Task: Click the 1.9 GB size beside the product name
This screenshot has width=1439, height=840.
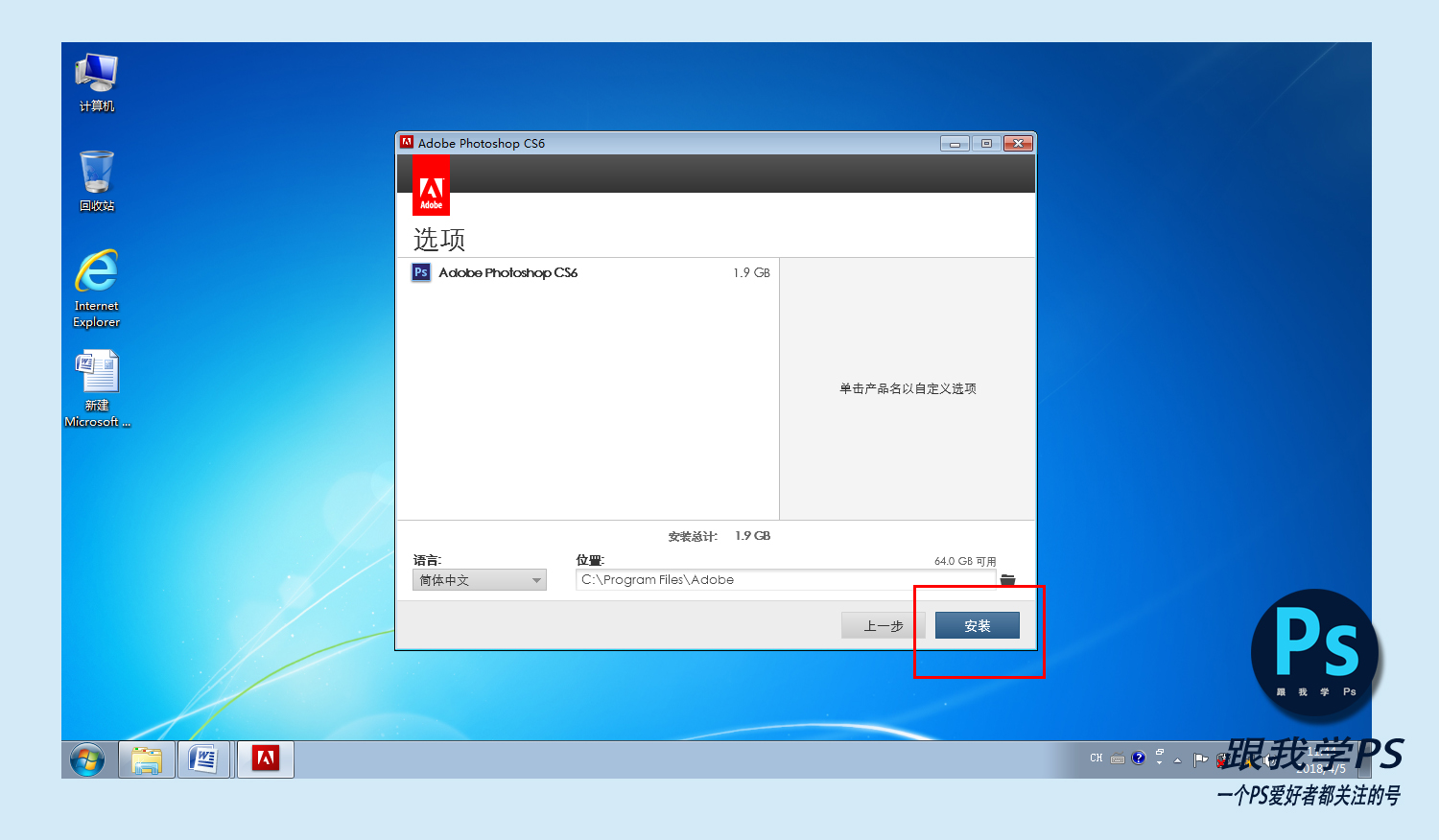Action: [x=752, y=272]
